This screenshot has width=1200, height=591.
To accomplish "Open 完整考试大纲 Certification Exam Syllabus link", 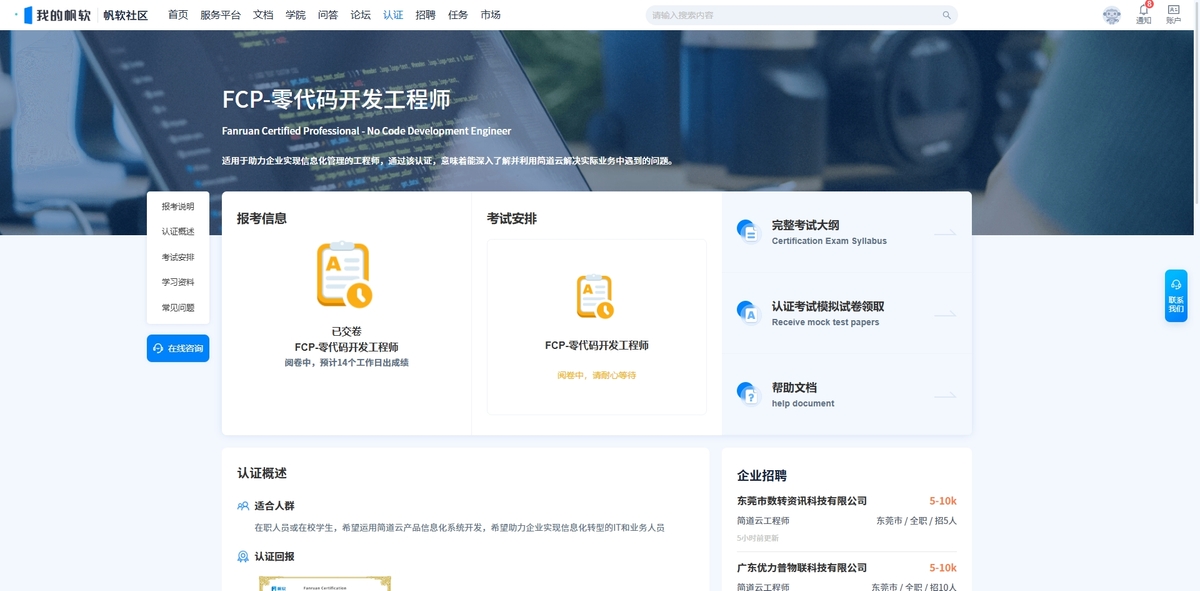I will (846, 232).
